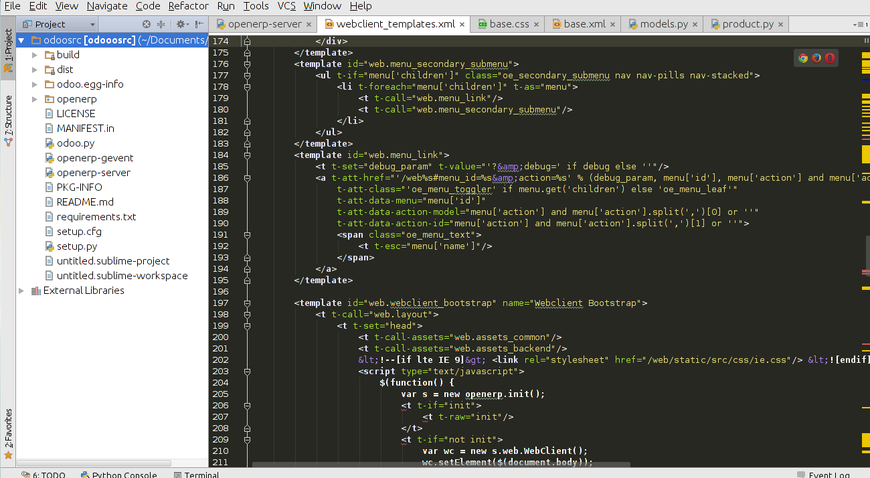Click the scroll from source icon
The image size is (870, 478).
pyautogui.click(x=146, y=24)
